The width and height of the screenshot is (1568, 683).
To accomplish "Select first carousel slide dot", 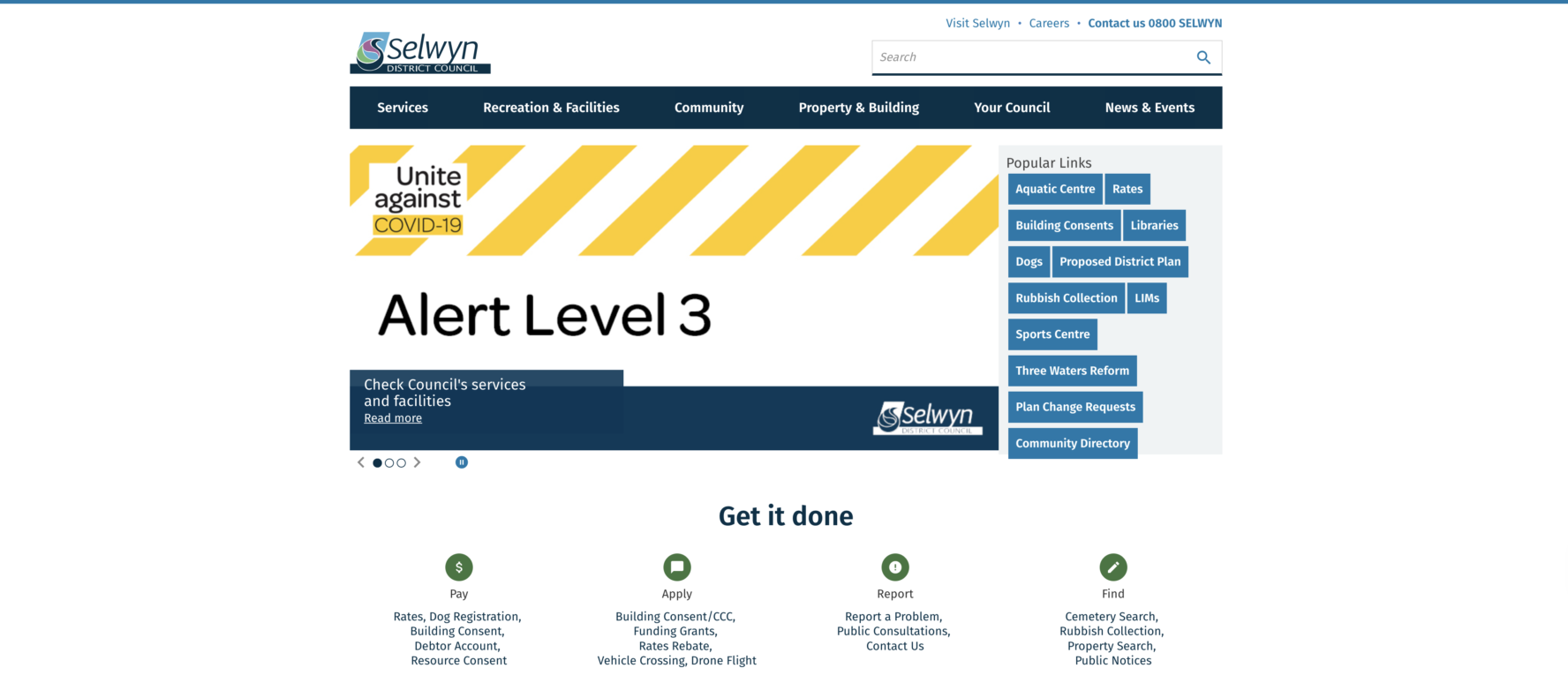I will click(x=378, y=462).
